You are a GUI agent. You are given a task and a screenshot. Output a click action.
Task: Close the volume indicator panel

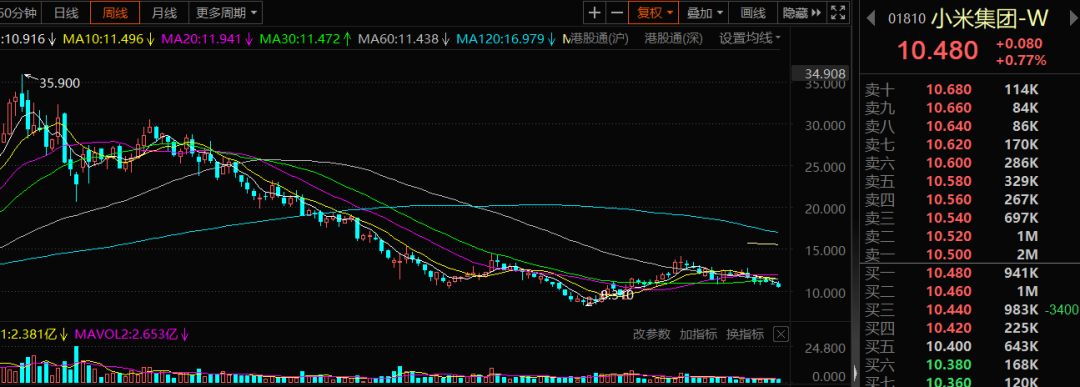pos(780,335)
